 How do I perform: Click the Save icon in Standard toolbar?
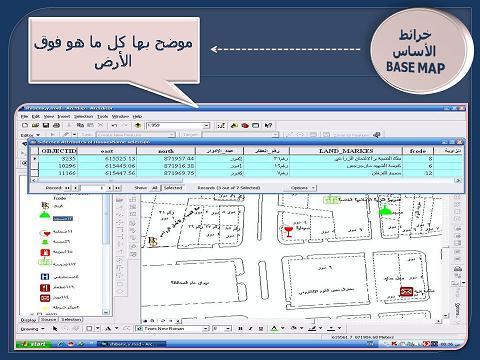(46, 126)
